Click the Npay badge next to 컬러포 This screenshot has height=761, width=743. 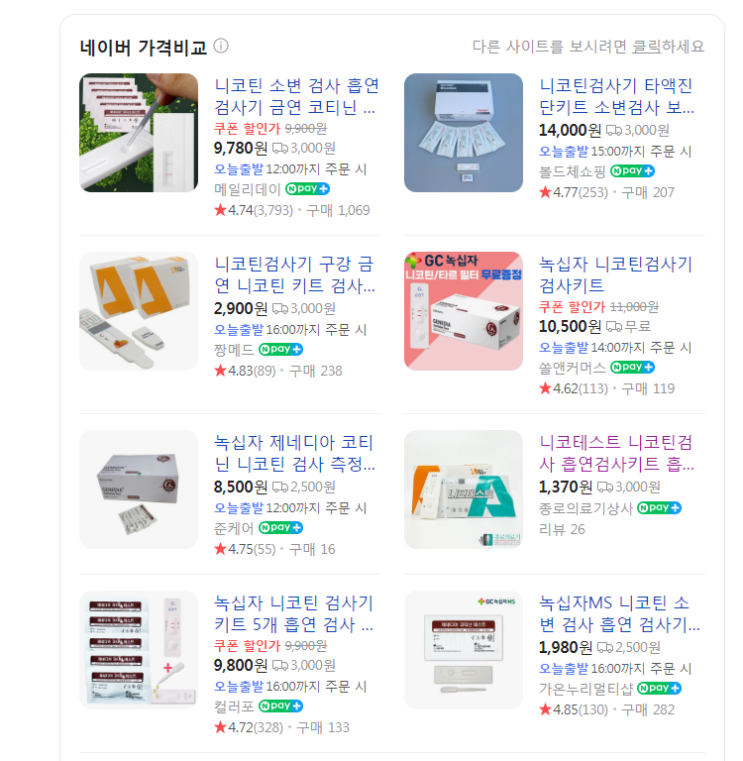point(281,706)
